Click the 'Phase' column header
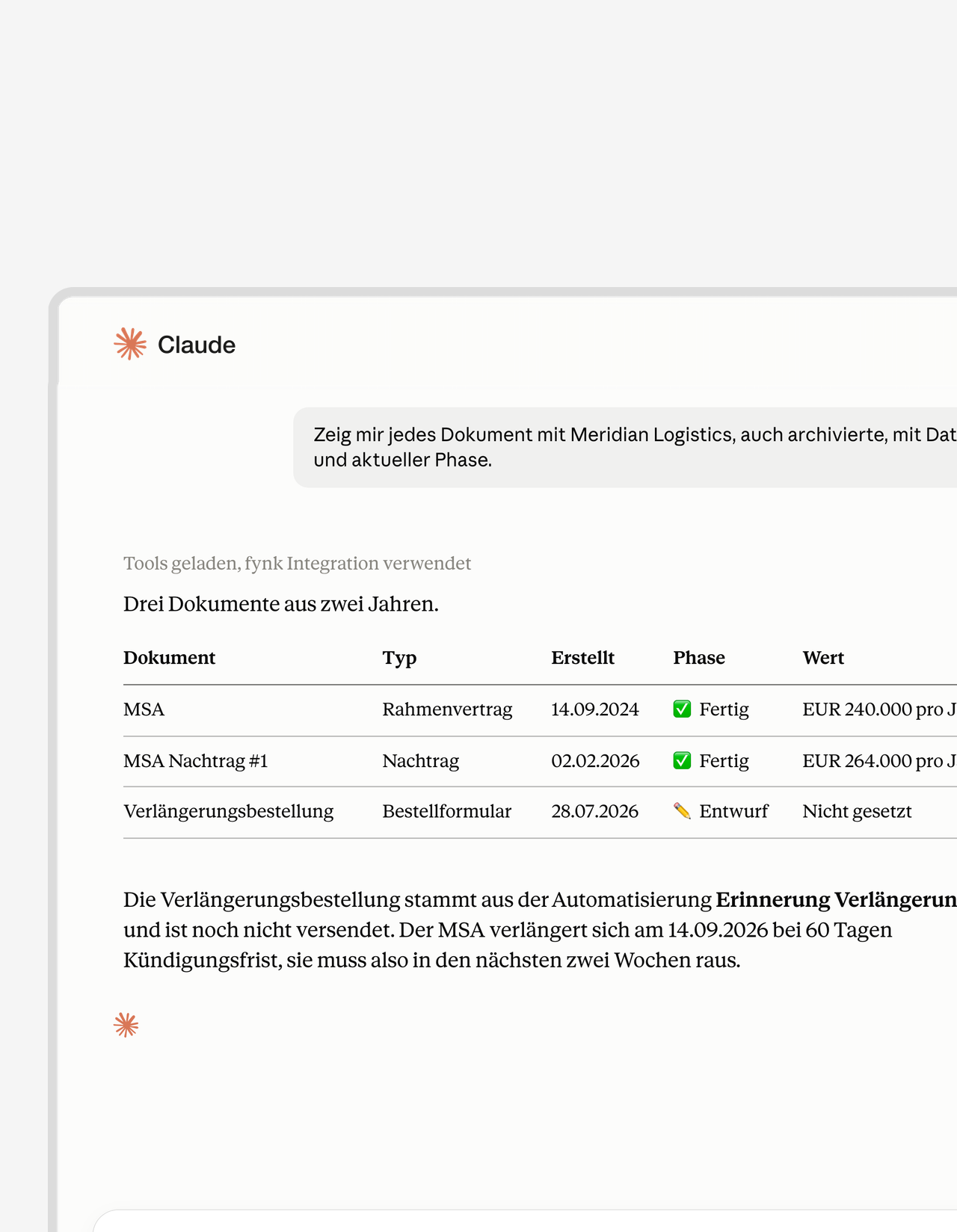 699,658
